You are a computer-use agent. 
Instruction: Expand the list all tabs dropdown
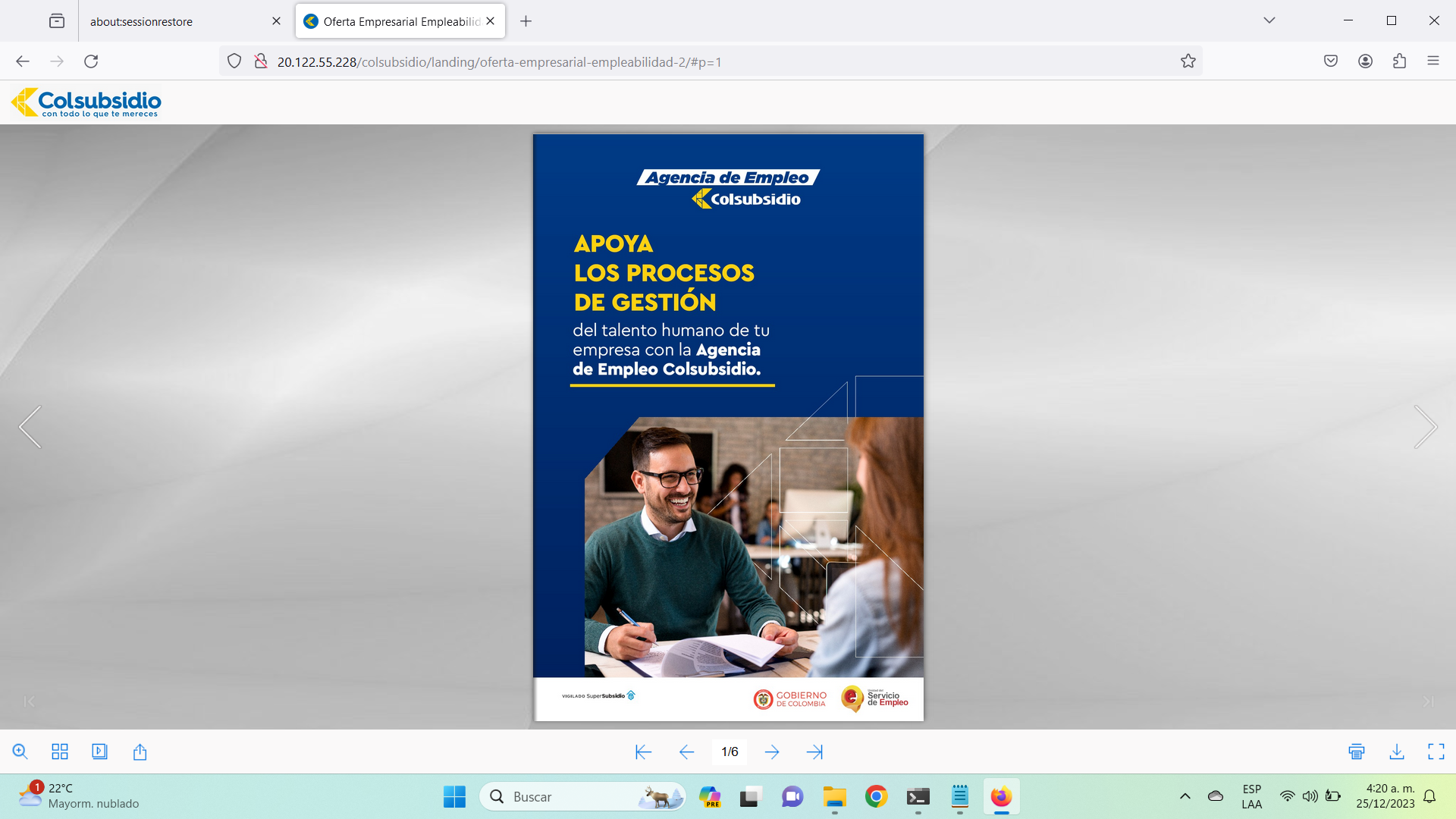[1269, 20]
